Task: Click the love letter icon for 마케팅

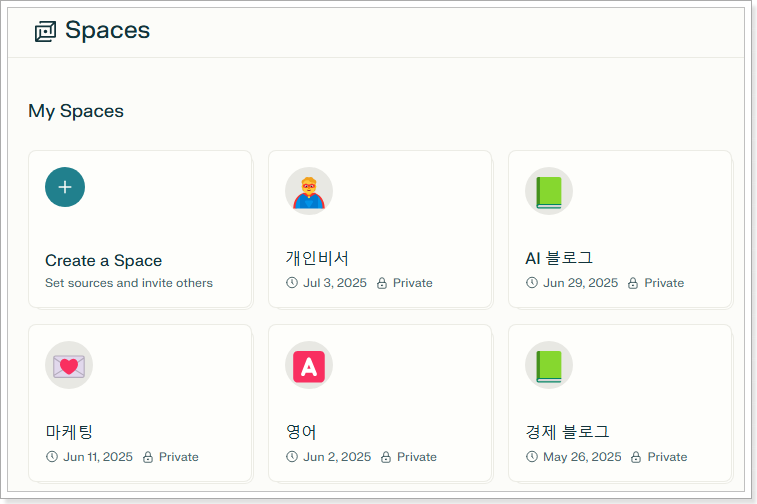Action: pyautogui.click(x=69, y=365)
